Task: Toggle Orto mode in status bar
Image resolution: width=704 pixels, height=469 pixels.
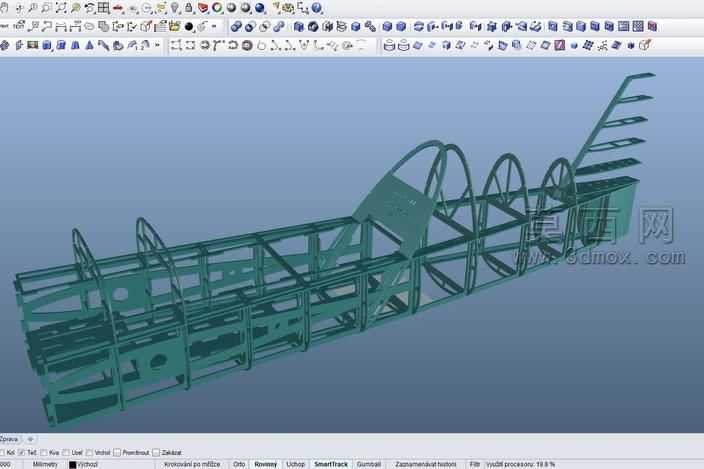Action: coord(239,464)
